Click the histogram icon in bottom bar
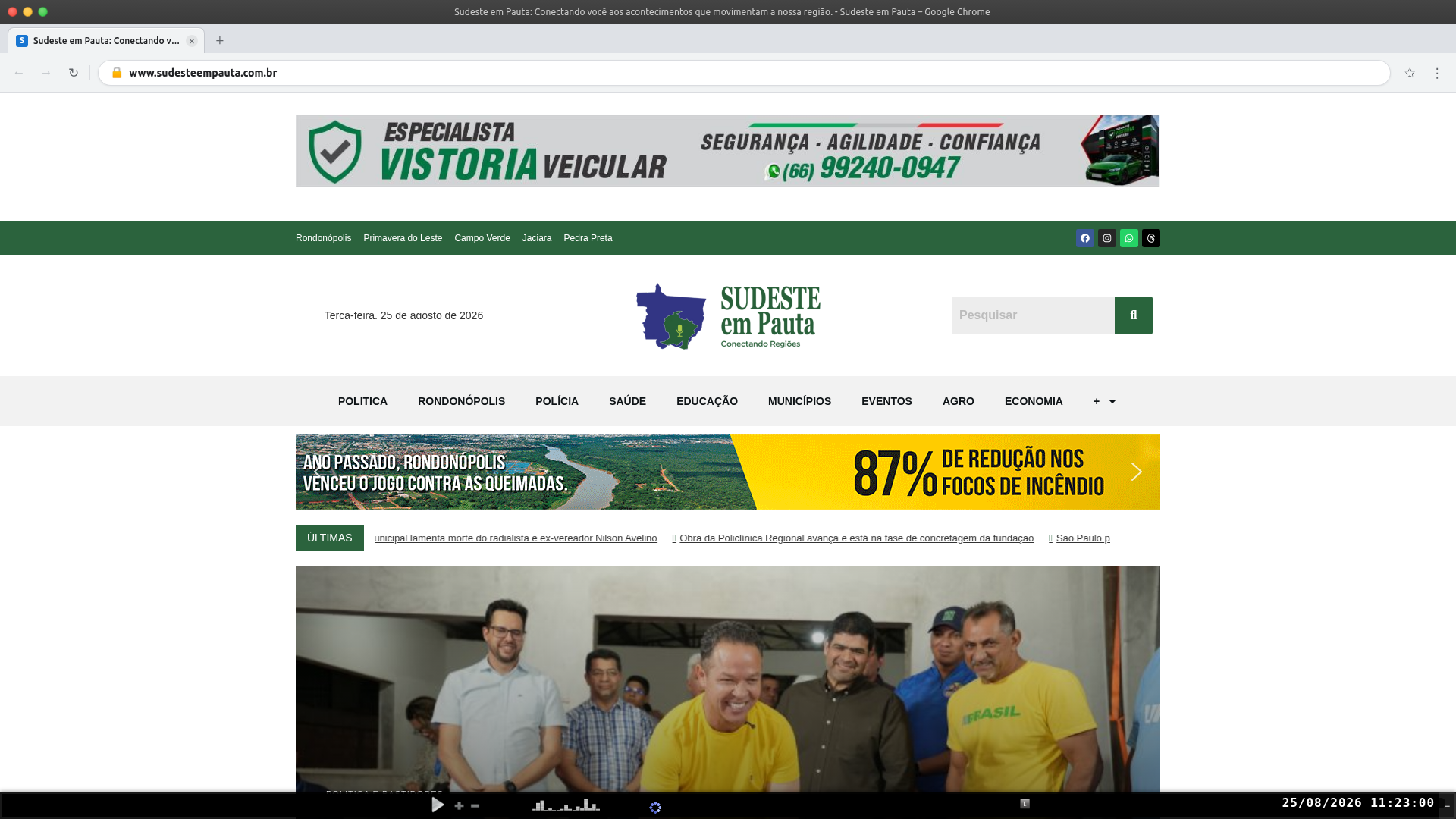Image resolution: width=1456 pixels, height=819 pixels. 566,805
